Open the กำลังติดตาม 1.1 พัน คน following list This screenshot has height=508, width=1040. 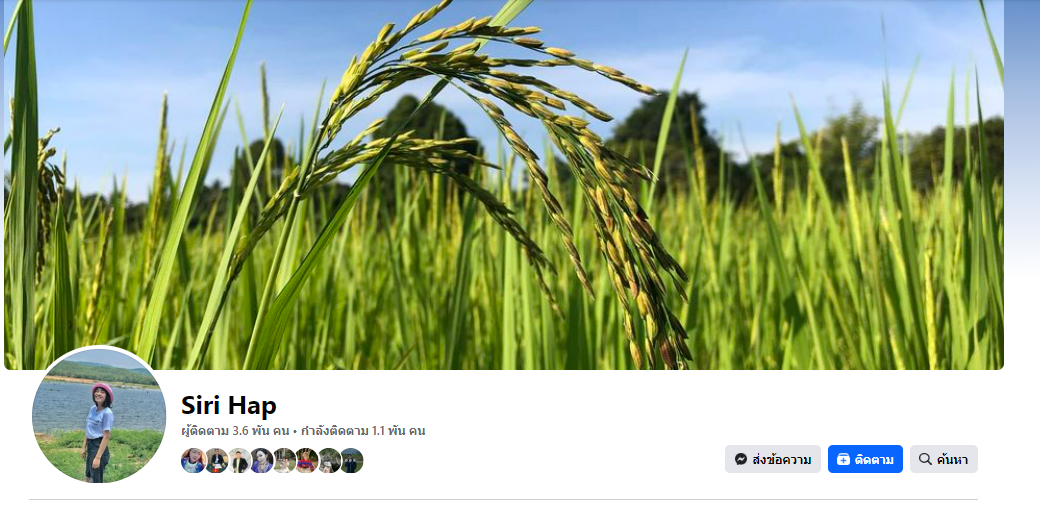363,431
